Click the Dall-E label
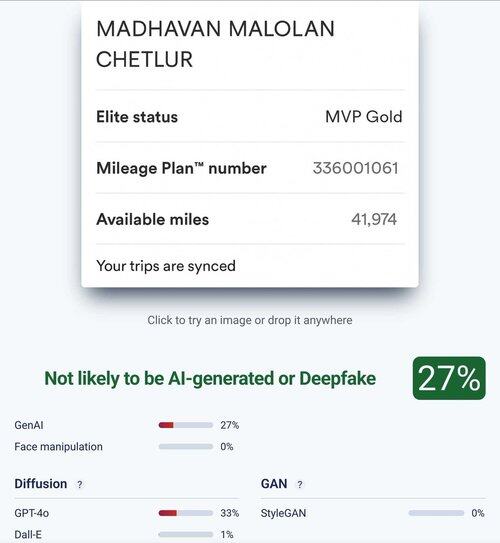Screen dimensions: 500x543 [x=28, y=534]
